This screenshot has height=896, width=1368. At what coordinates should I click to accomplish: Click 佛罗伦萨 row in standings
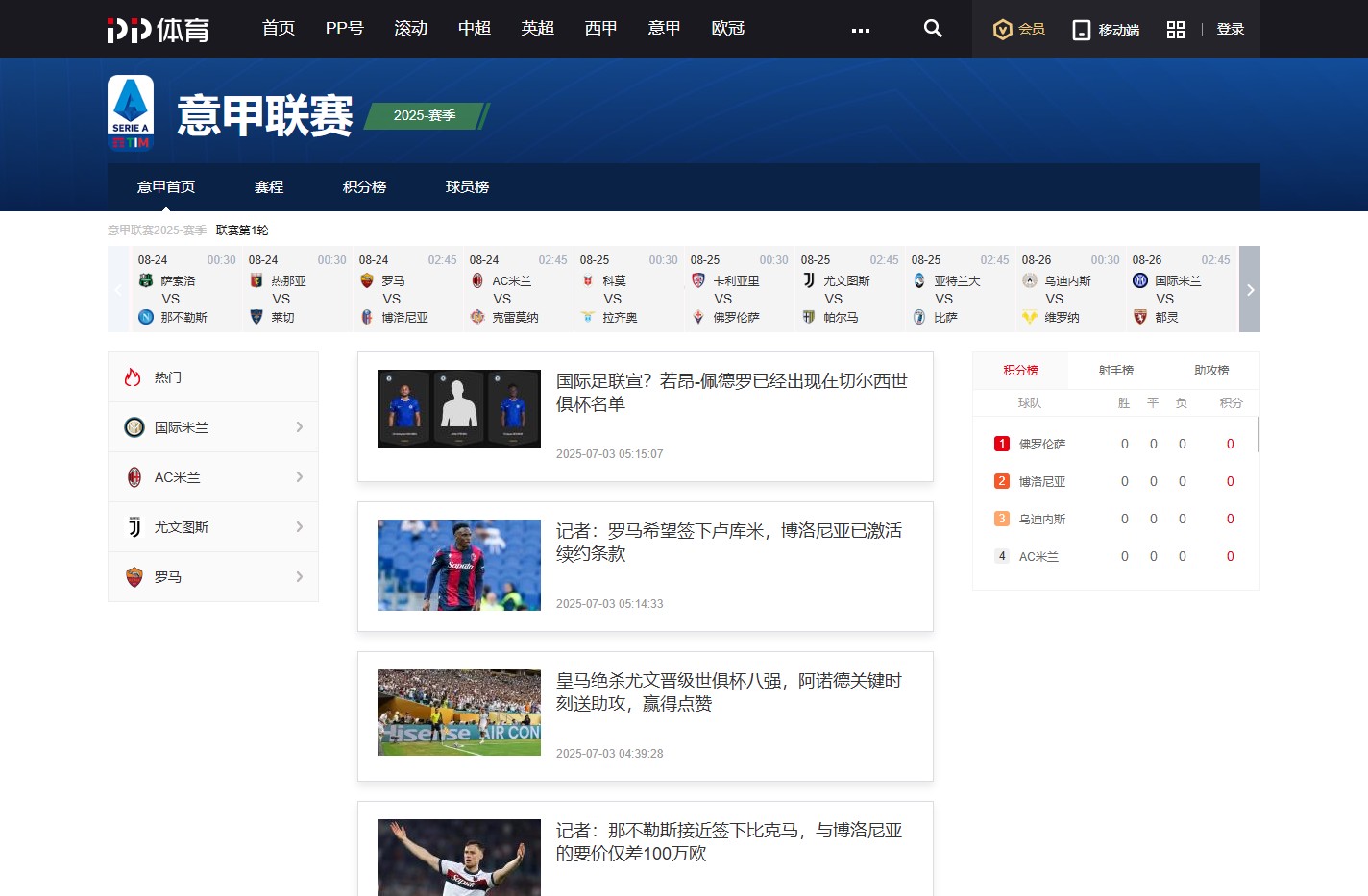(1115, 444)
